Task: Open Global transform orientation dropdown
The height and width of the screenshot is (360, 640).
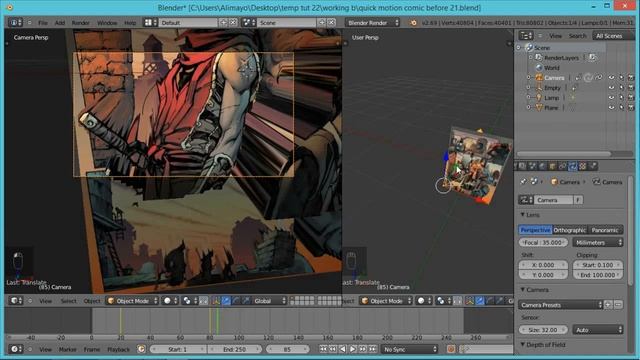Action: 269,301
